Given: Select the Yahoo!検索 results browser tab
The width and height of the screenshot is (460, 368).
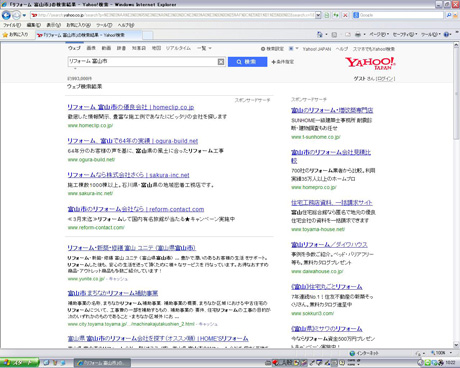Looking at the screenshot, I should pos(88,35).
